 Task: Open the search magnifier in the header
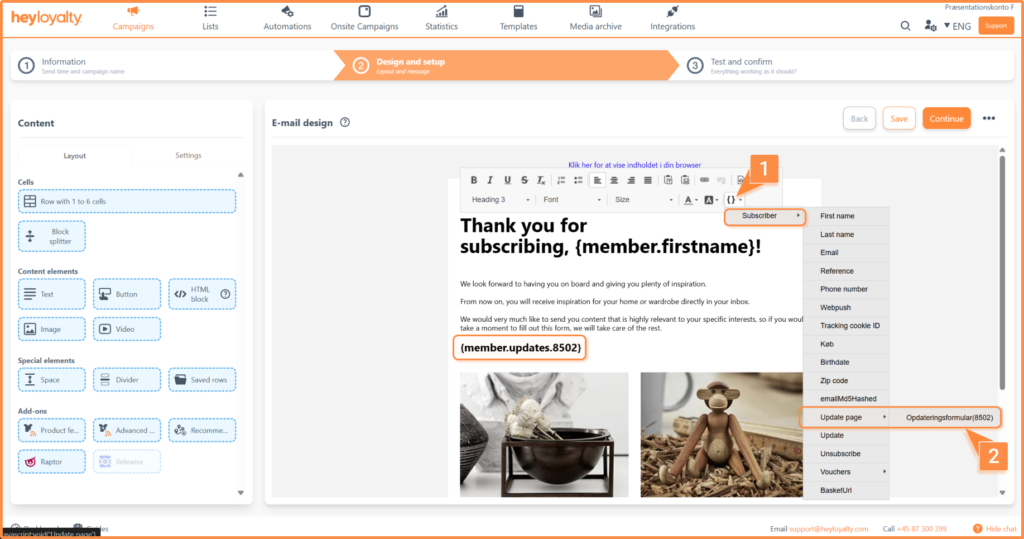(906, 26)
